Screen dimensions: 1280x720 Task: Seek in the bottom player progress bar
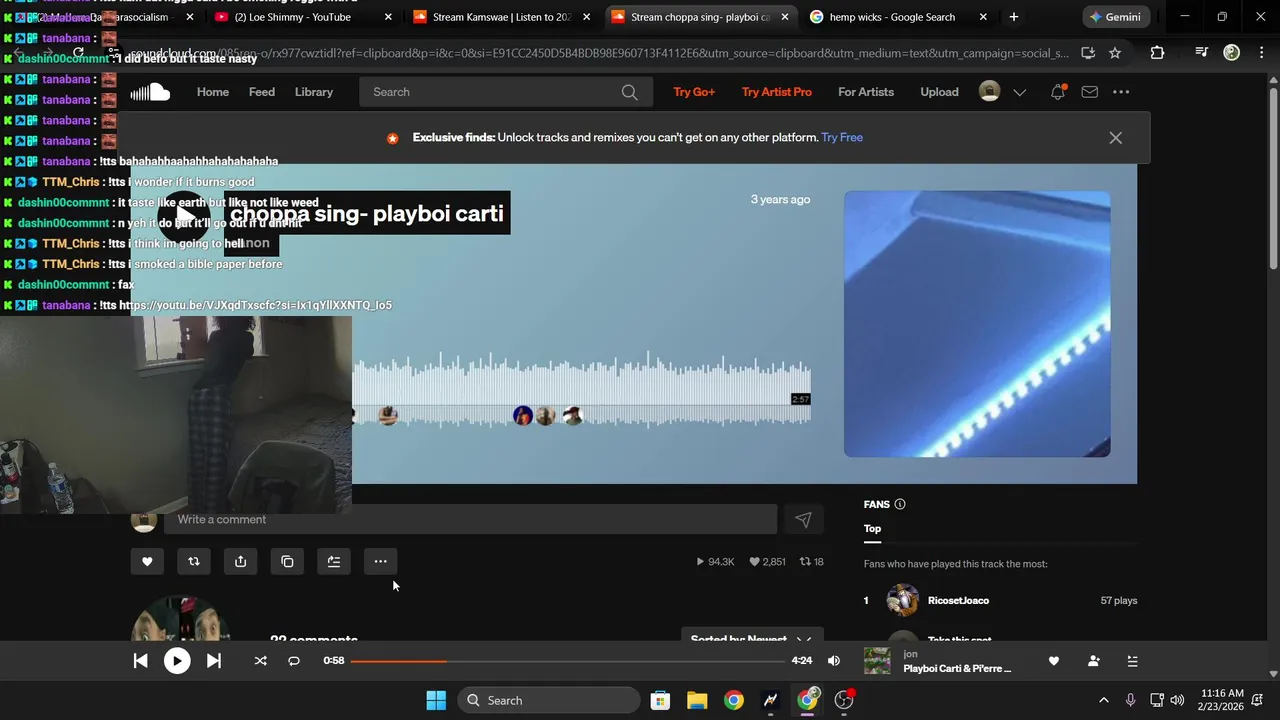(x=567, y=661)
